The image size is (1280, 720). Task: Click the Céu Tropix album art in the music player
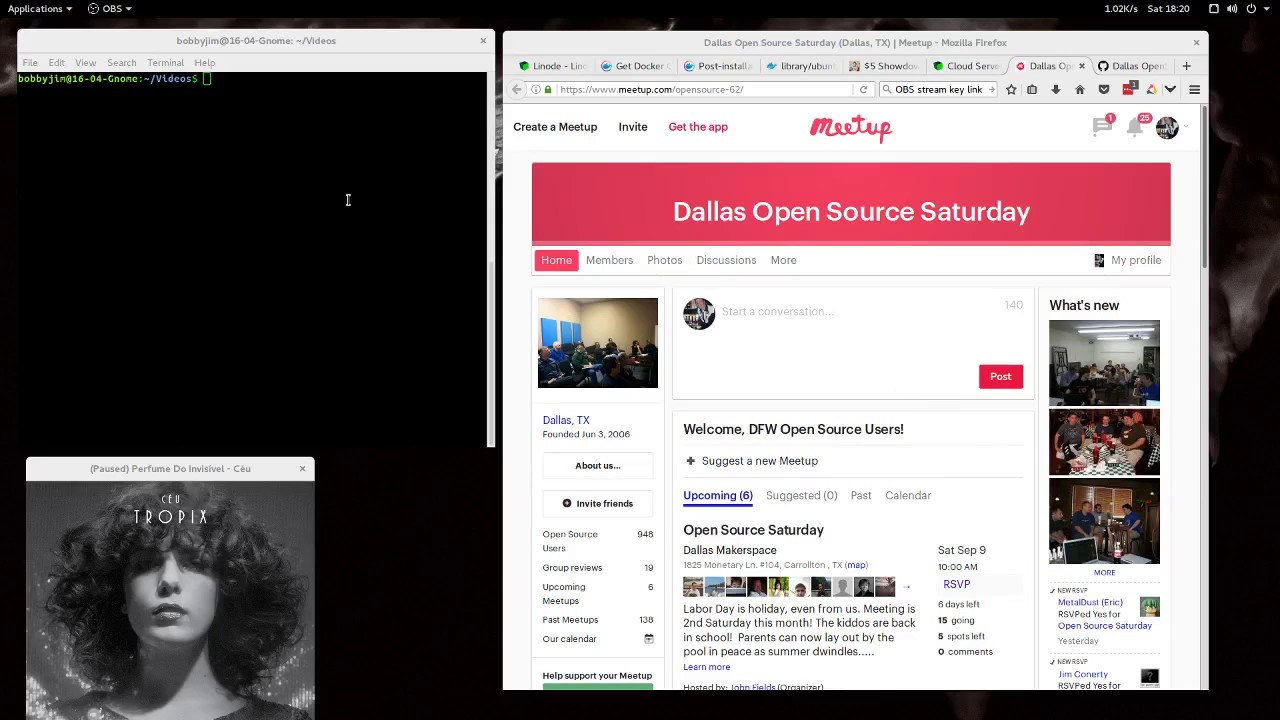(170, 600)
